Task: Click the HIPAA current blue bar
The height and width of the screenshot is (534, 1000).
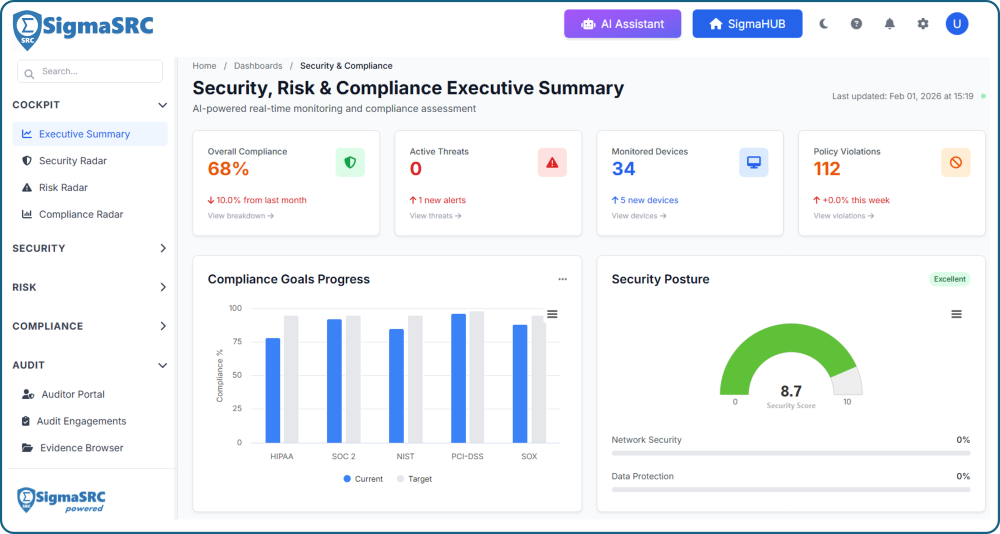Action: [273, 390]
